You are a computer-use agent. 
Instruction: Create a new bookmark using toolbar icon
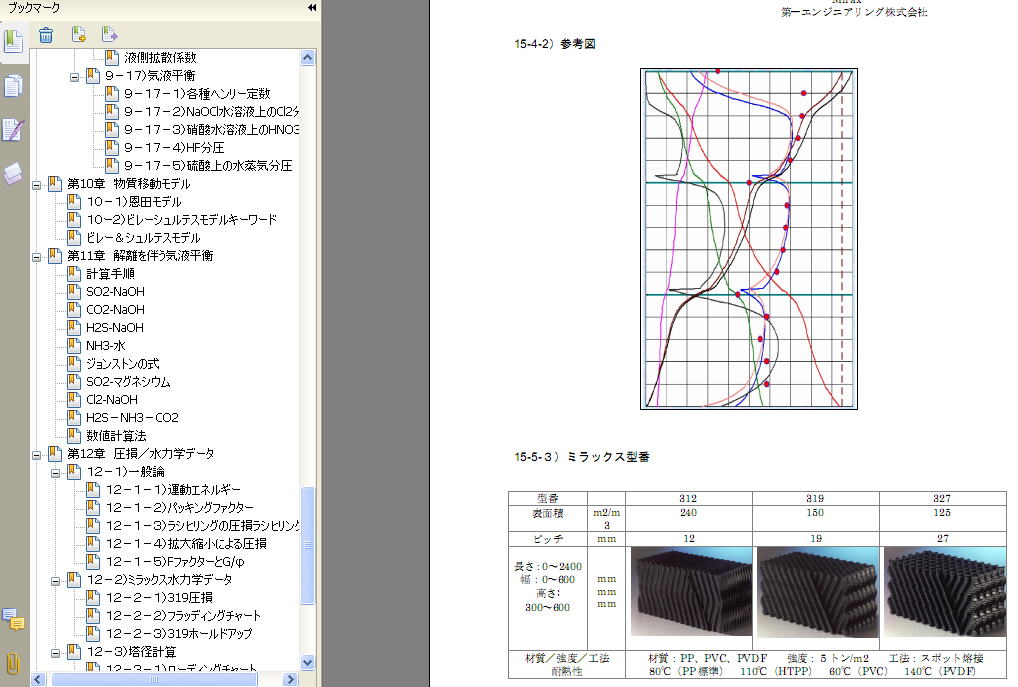tap(79, 34)
